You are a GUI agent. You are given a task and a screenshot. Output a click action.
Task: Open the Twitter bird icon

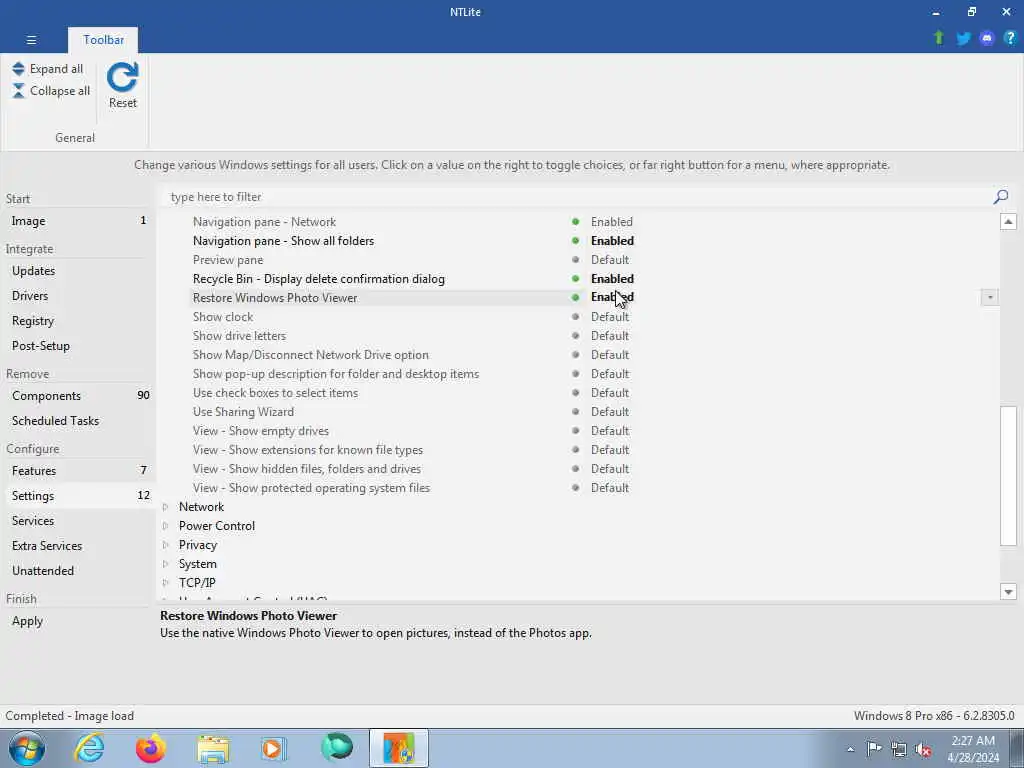(x=963, y=39)
